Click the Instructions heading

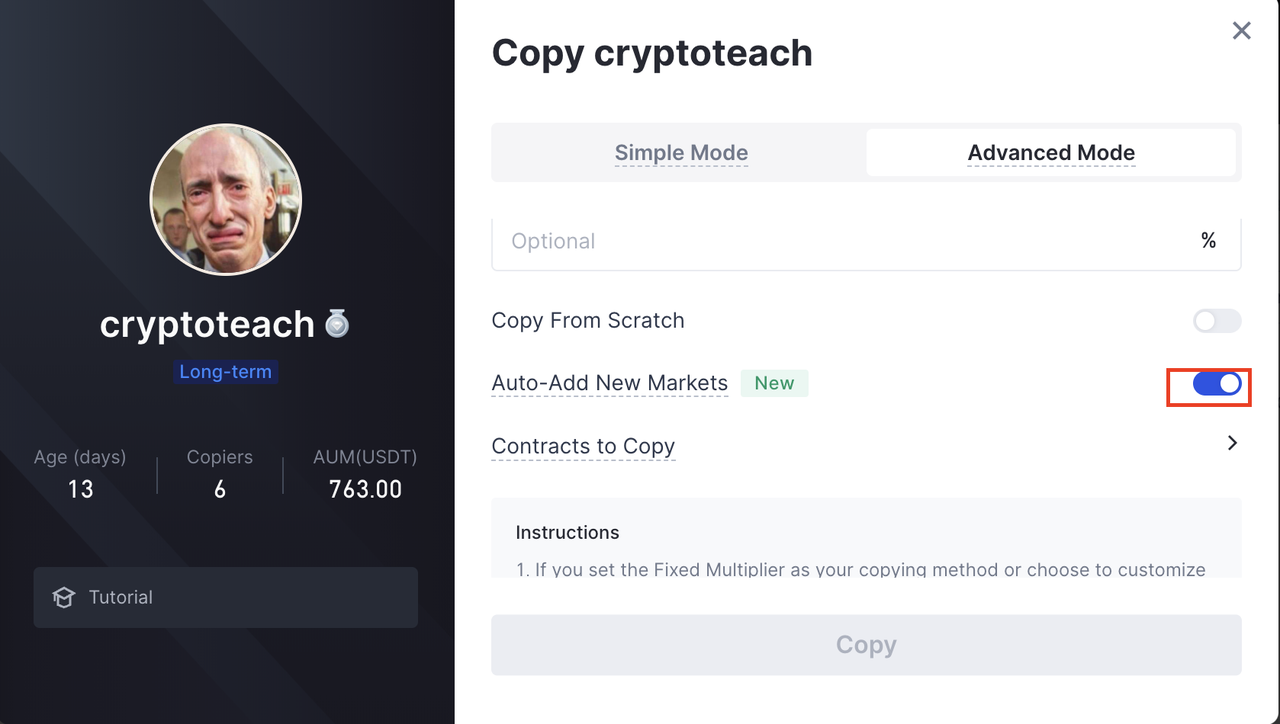coord(567,532)
